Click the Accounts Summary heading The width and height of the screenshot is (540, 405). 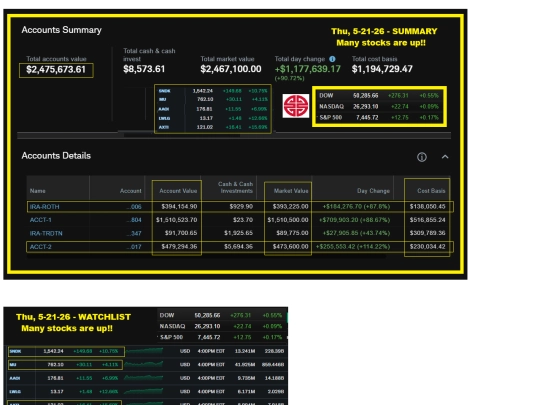tap(61, 30)
